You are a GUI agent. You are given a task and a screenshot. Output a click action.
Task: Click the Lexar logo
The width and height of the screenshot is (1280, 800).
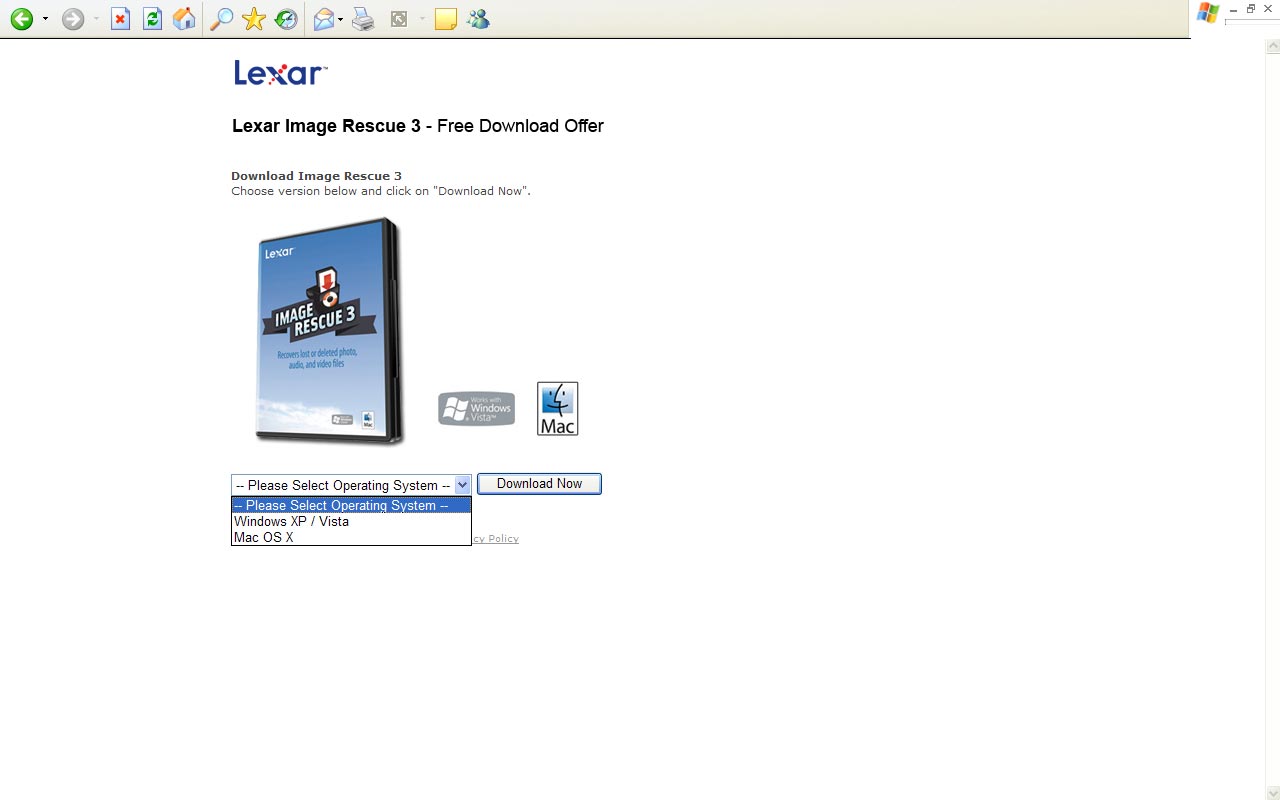click(x=280, y=73)
